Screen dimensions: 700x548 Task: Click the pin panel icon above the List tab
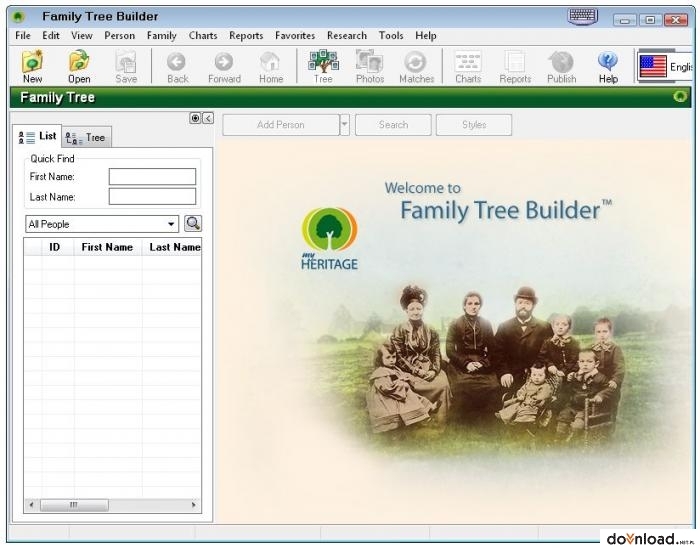[195, 118]
